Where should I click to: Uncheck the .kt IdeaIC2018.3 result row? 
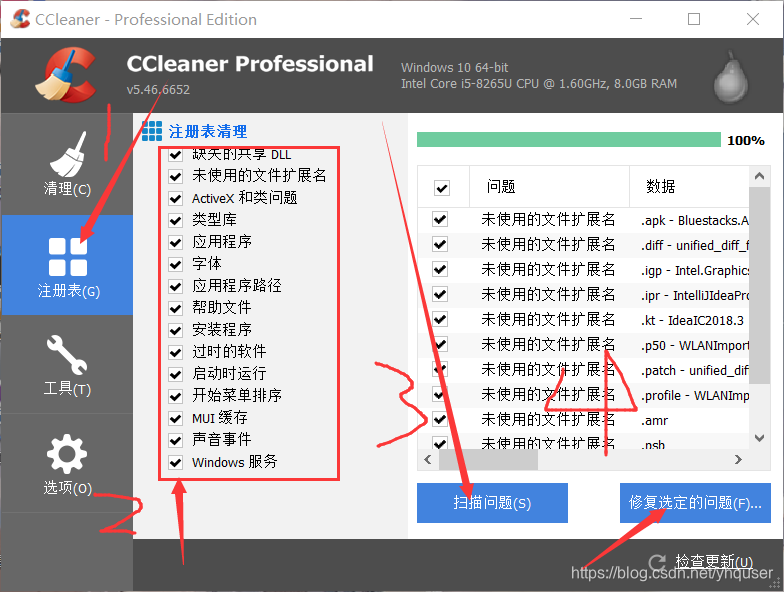tap(440, 319)
